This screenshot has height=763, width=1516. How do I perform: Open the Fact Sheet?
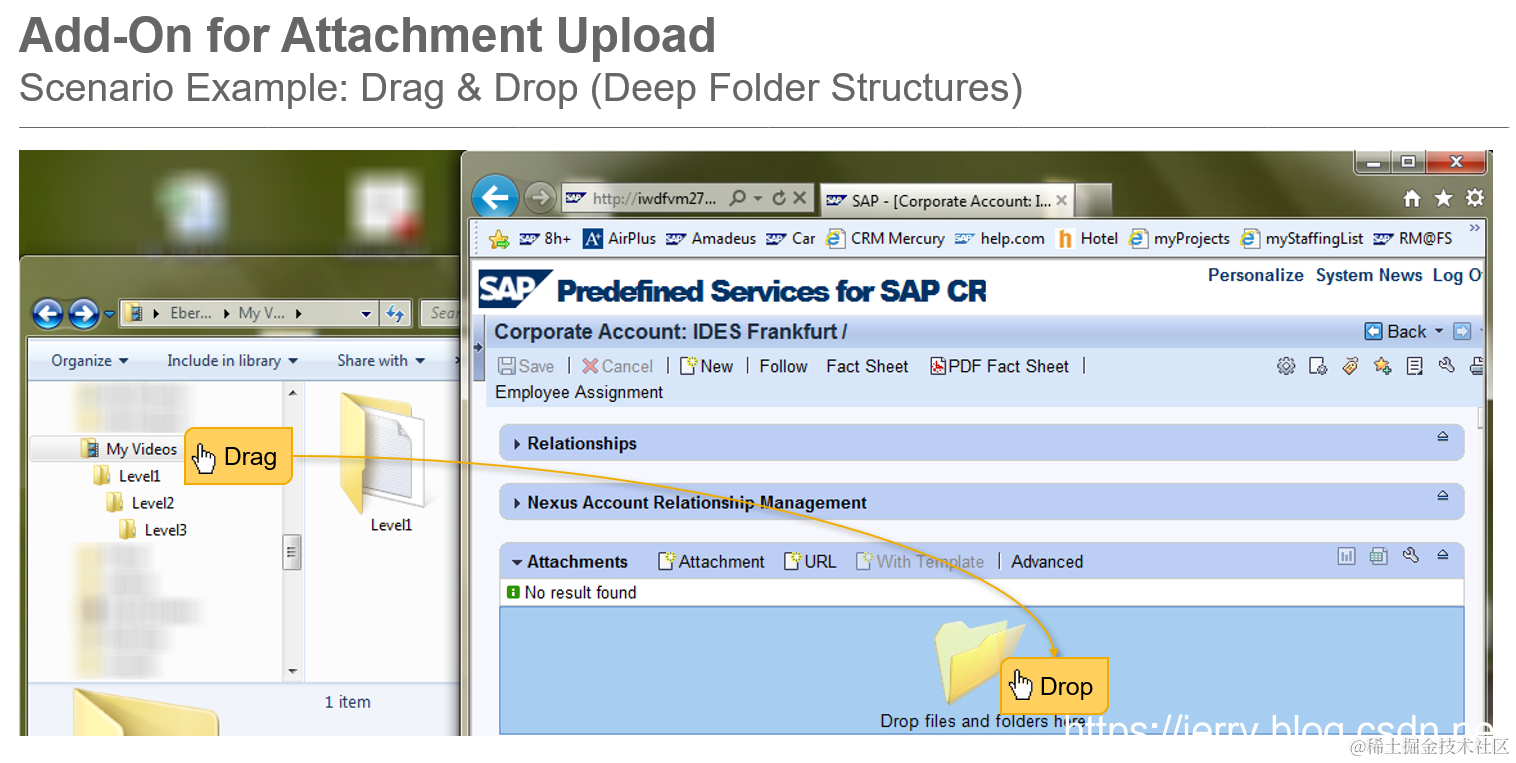pos(867,366)
